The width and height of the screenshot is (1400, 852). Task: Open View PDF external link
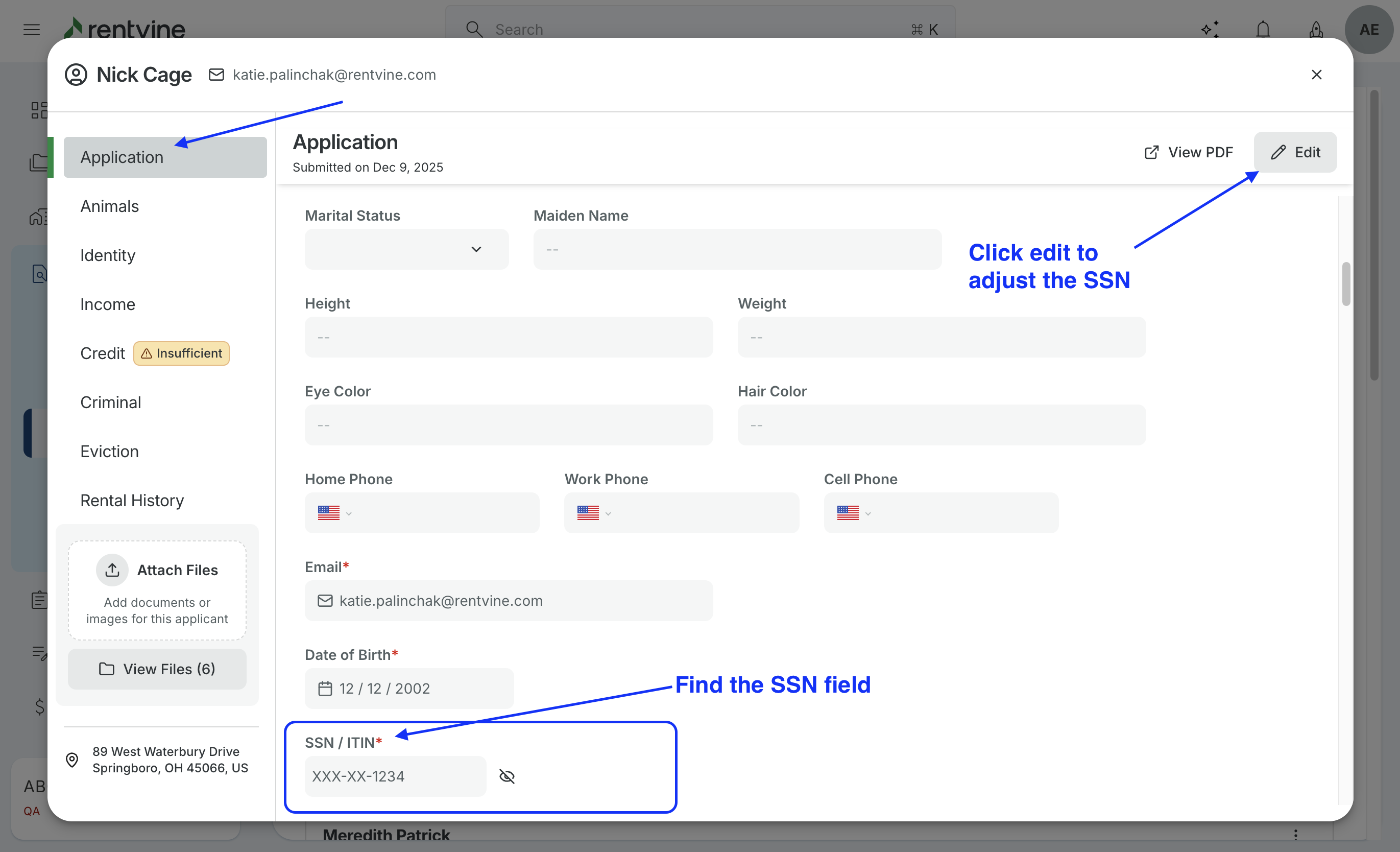tap(1188, 152)
